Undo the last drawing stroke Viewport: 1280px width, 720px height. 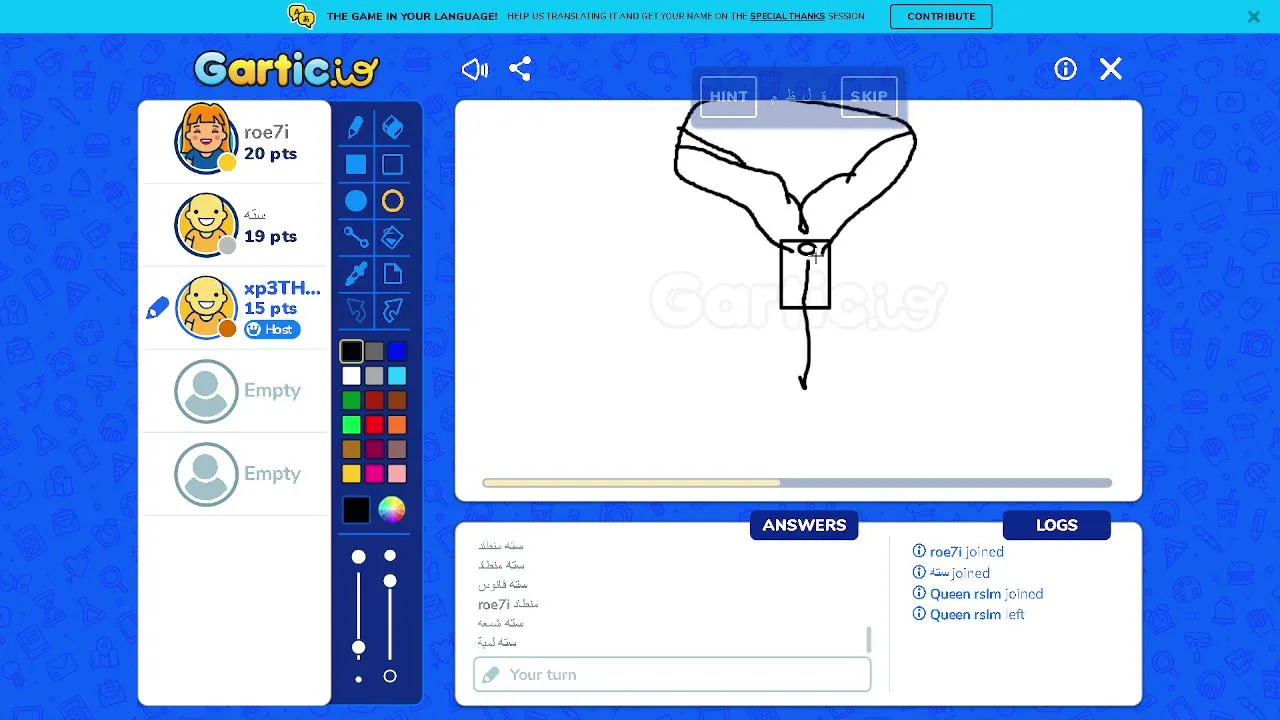click(x=356, y=310)
